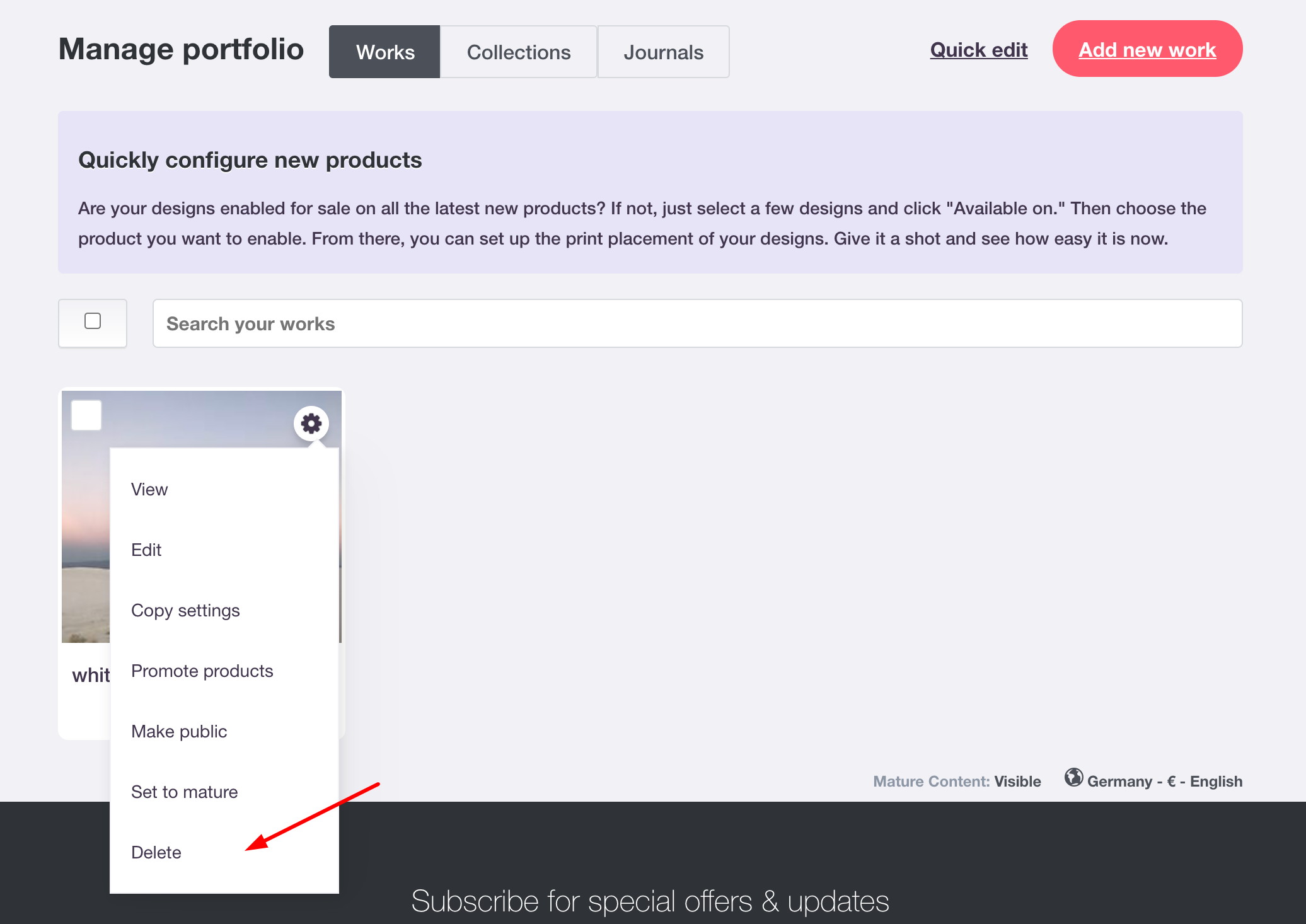Open the gear settings menu on the artwork
Image resolution: width=1306 pixels, height=924 pixels.
(x=310, y=424)
